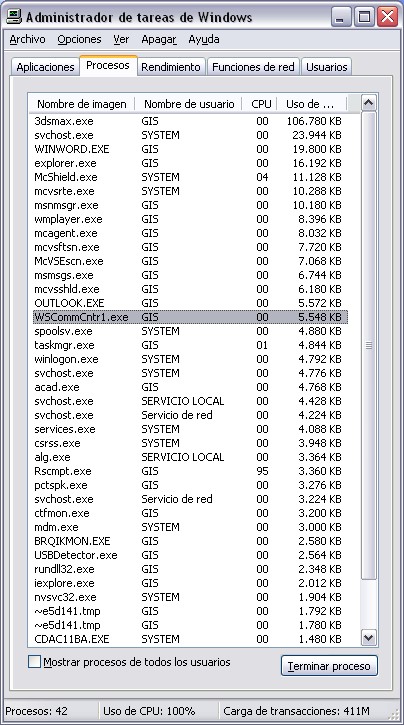The width and height of the screenshot is (404, 725).
Task: Select the OUTLOOK.EXE process
Action: 190,303
